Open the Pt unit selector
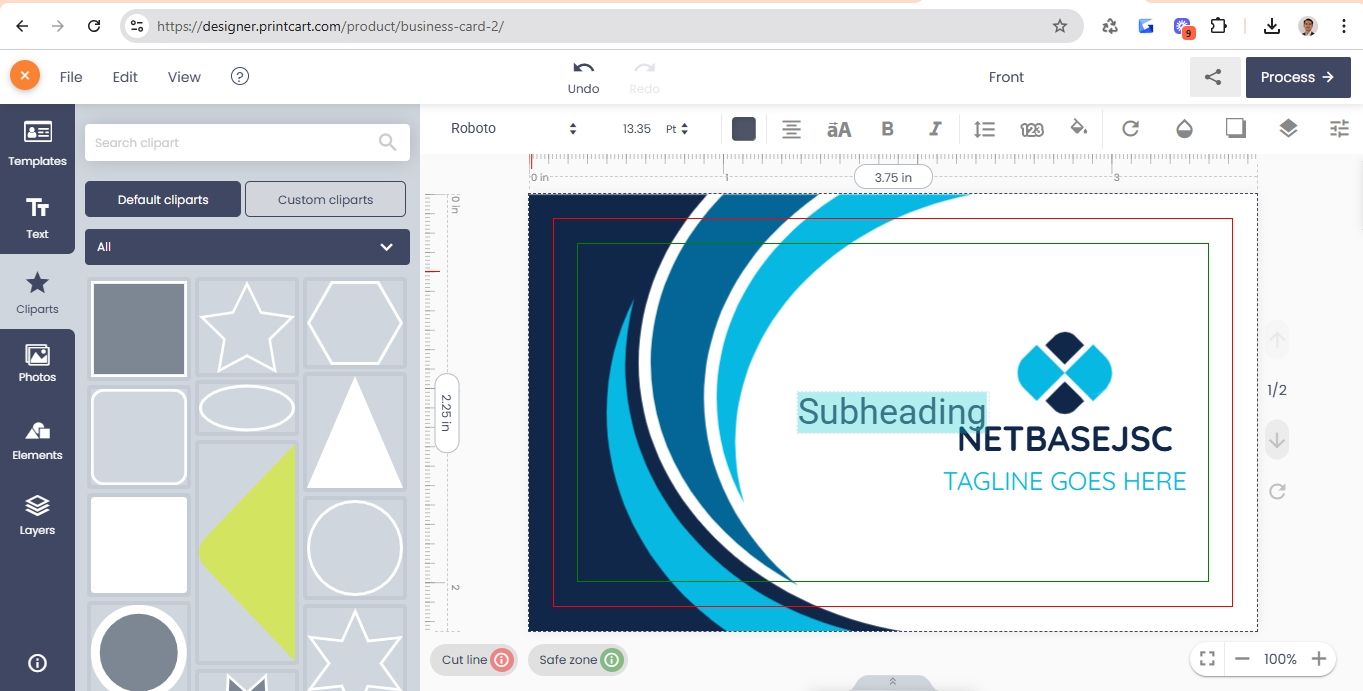Image resolution: width=1363 pixels, height=691 pixels. [677, 129]
